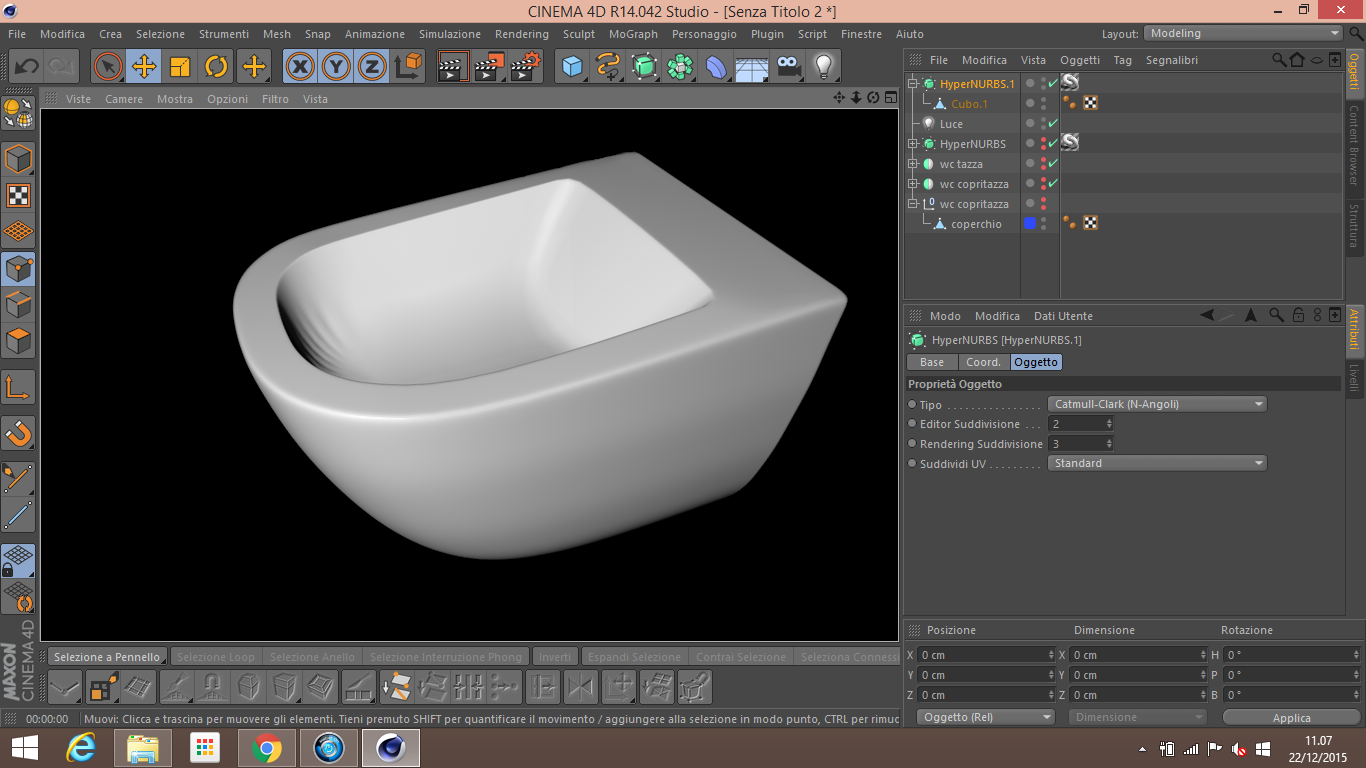Select the Rotate tool

click(216, 67)
